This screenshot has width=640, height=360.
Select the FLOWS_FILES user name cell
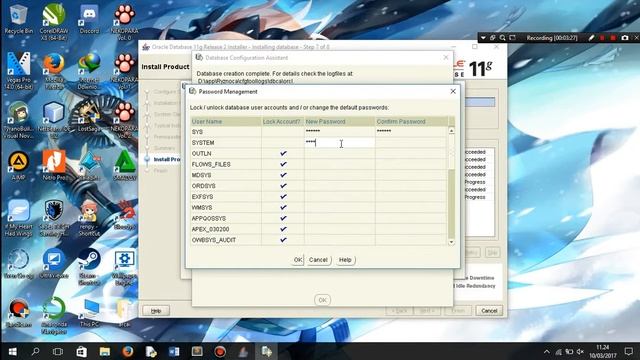(226, 164)
